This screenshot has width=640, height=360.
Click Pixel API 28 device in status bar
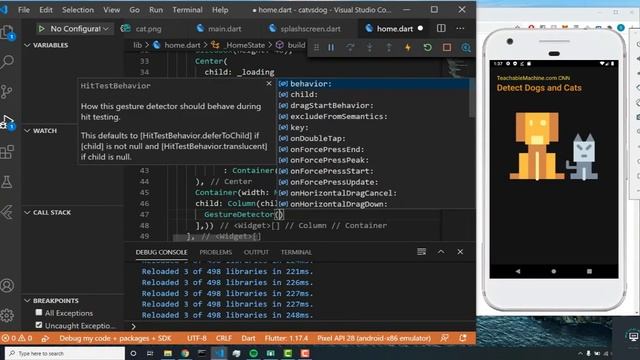(x=374, y=338)
